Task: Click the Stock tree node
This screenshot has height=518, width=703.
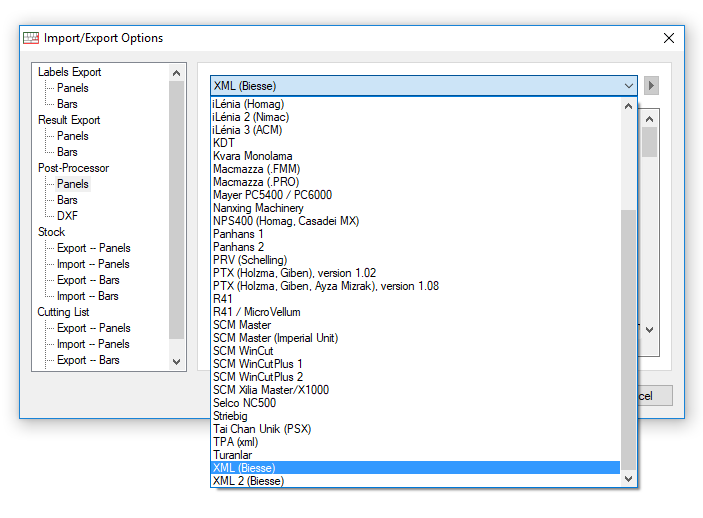Action: (51, 232)
